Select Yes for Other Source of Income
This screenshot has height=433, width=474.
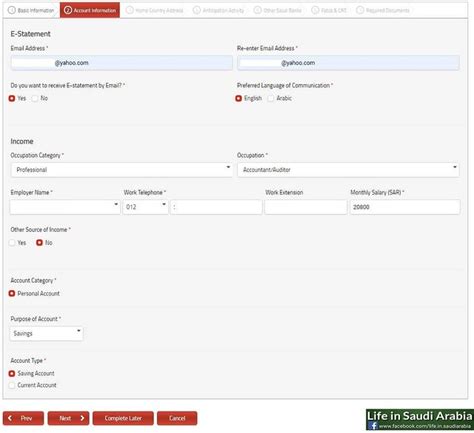click(x=12, y=243)
